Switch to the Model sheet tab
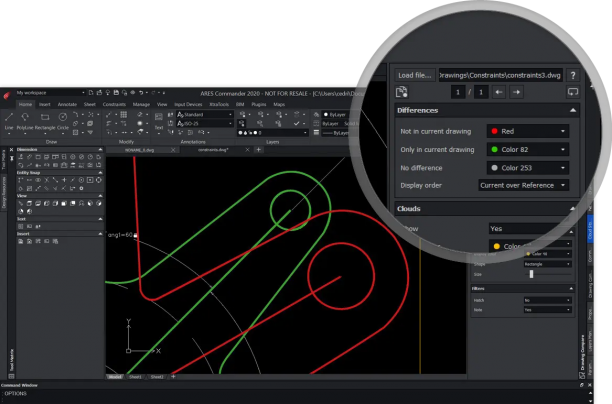Image resolution: width=612 pixels, height=404 pixels. pyautogui.click(x=115, y=377)
